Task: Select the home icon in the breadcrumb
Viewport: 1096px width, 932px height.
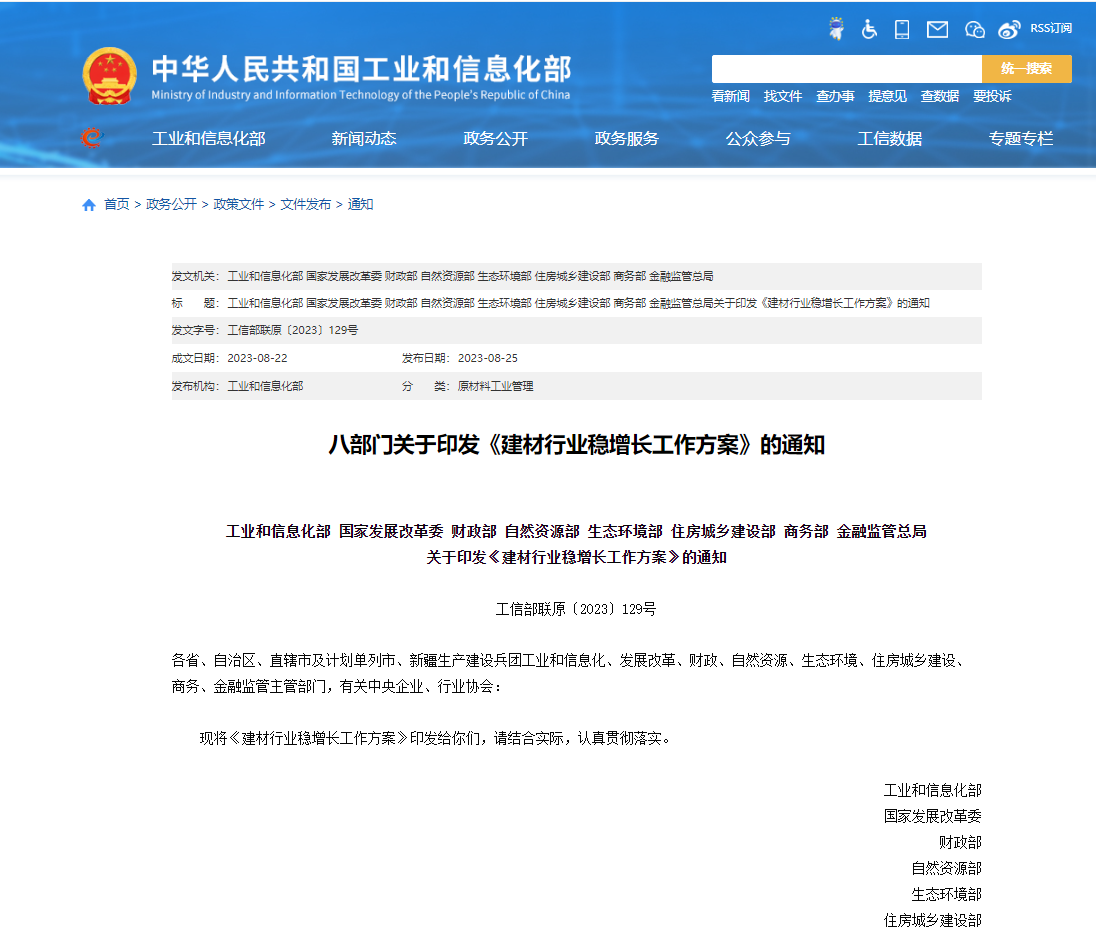Action: coord(89,204)
